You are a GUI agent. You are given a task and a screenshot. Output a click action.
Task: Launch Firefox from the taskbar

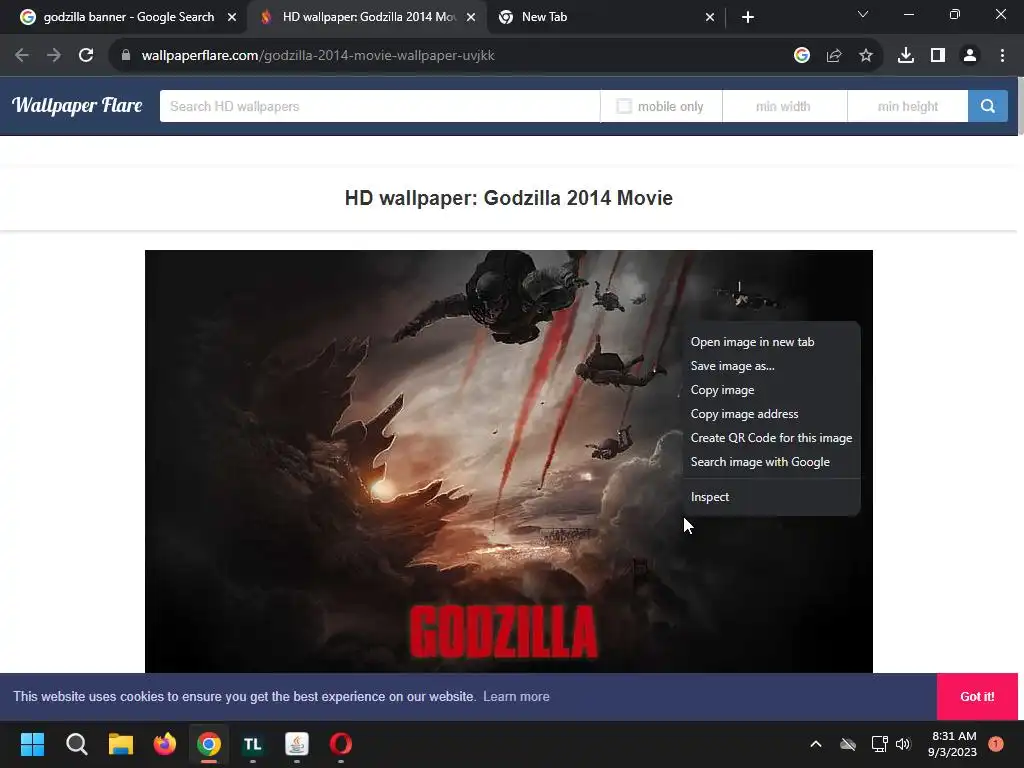(165, 744)
